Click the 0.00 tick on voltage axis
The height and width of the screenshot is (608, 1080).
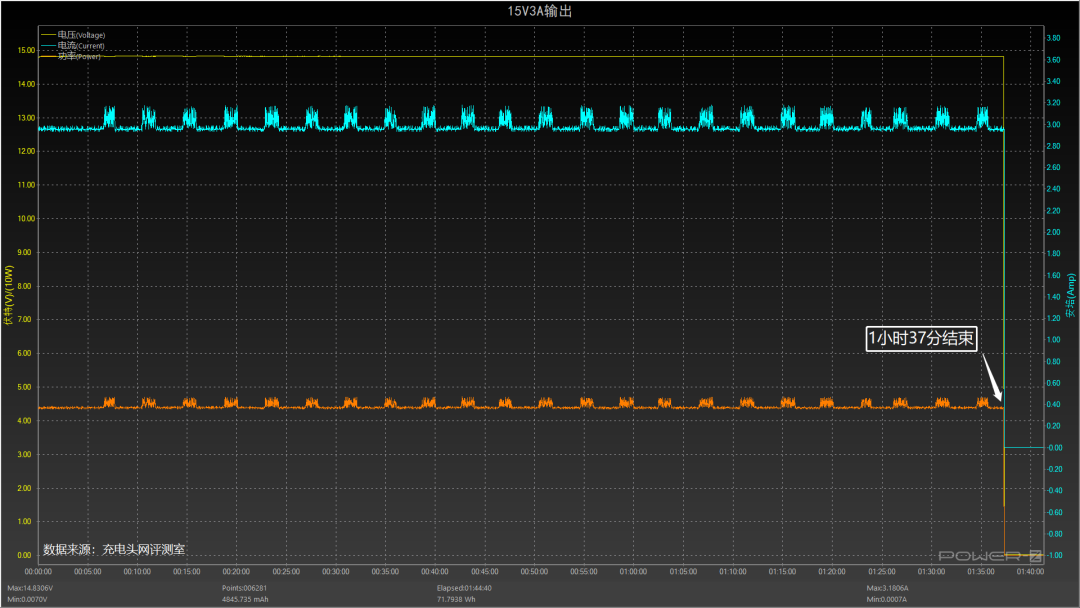coord(25,555)
